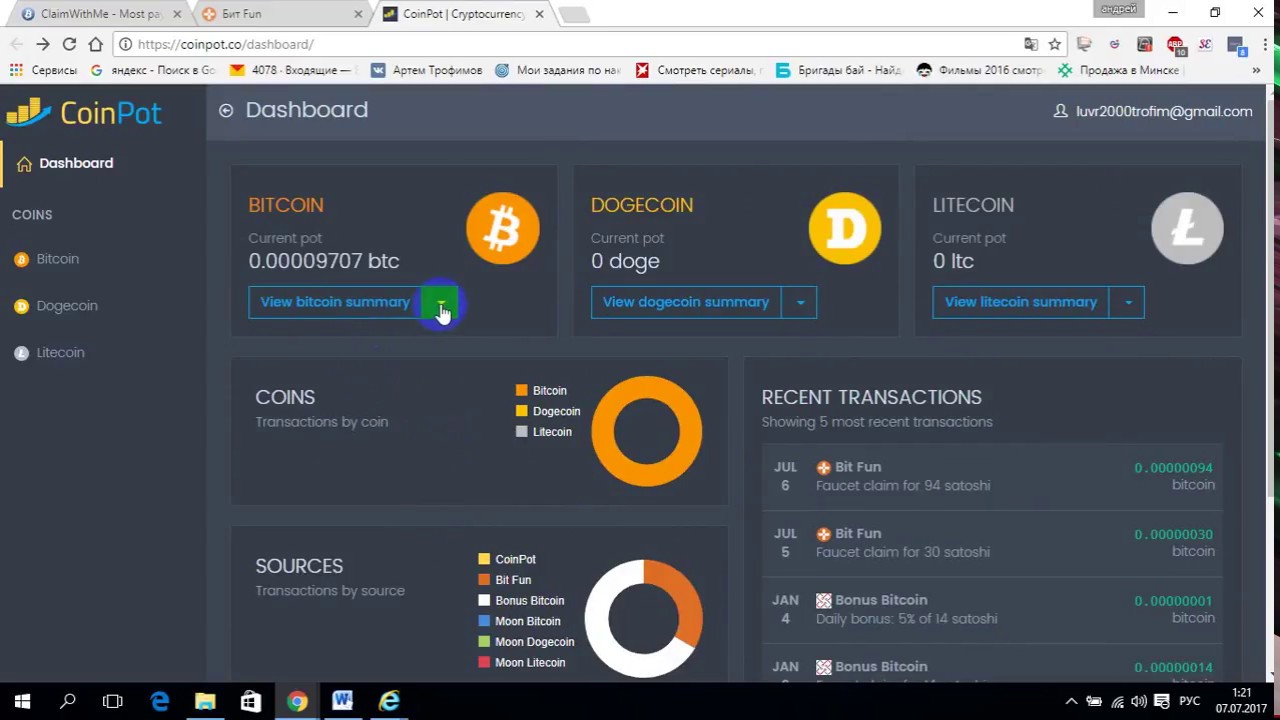The width and height of the screenshot is (1280, 720).
Task: Focus the address bar showing coinpot.co/dashboard
Action: [565, 44]
